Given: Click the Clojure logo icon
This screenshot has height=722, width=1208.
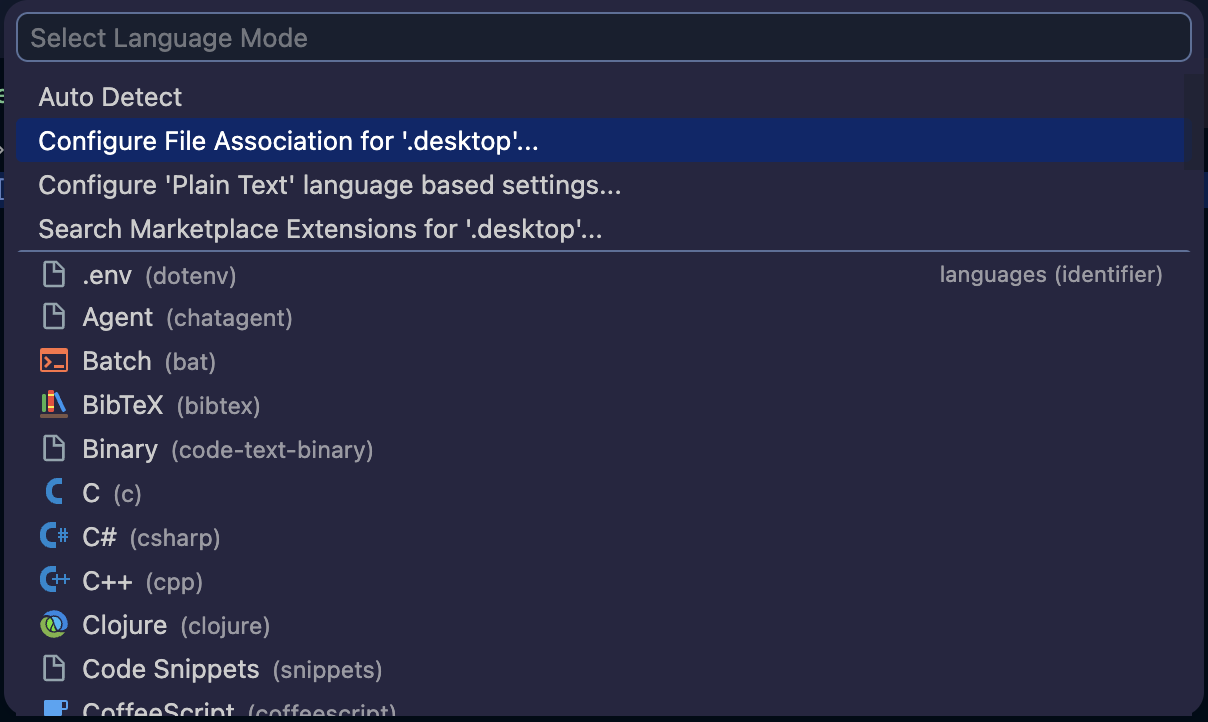Looking at the screenshot, I should (x=53, y=625).
